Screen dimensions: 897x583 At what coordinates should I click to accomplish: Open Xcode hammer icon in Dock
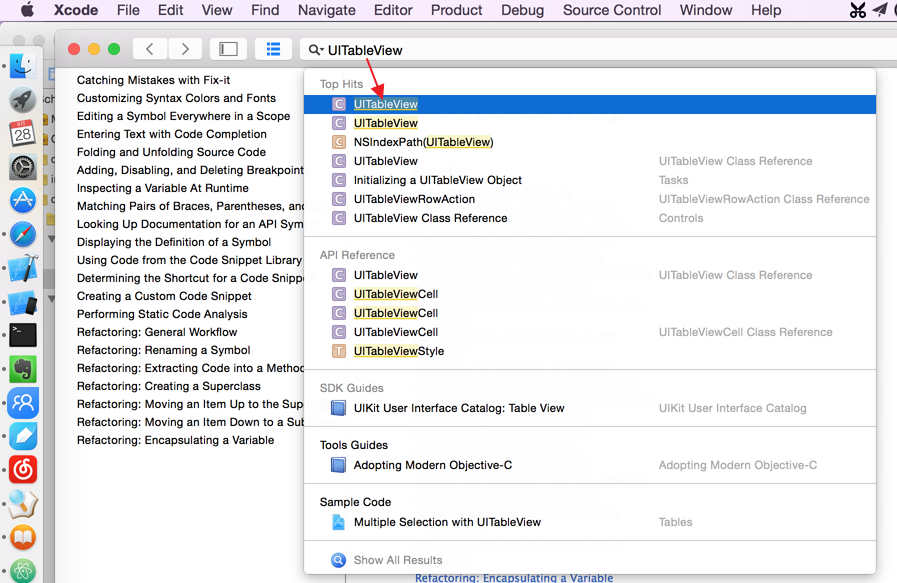[23, 268]
